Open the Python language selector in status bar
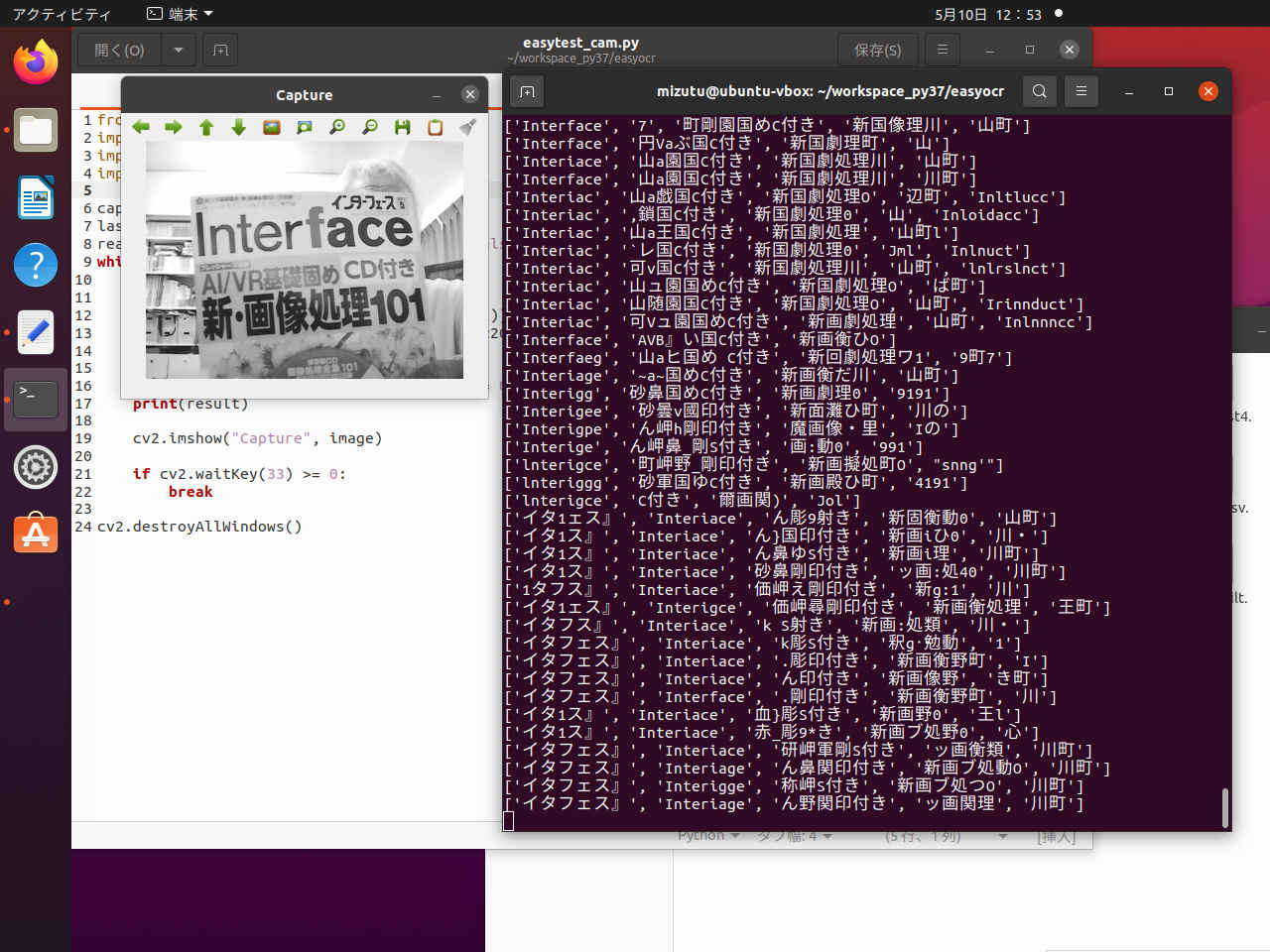1270x952 pixels. click(x=708, y=836)
